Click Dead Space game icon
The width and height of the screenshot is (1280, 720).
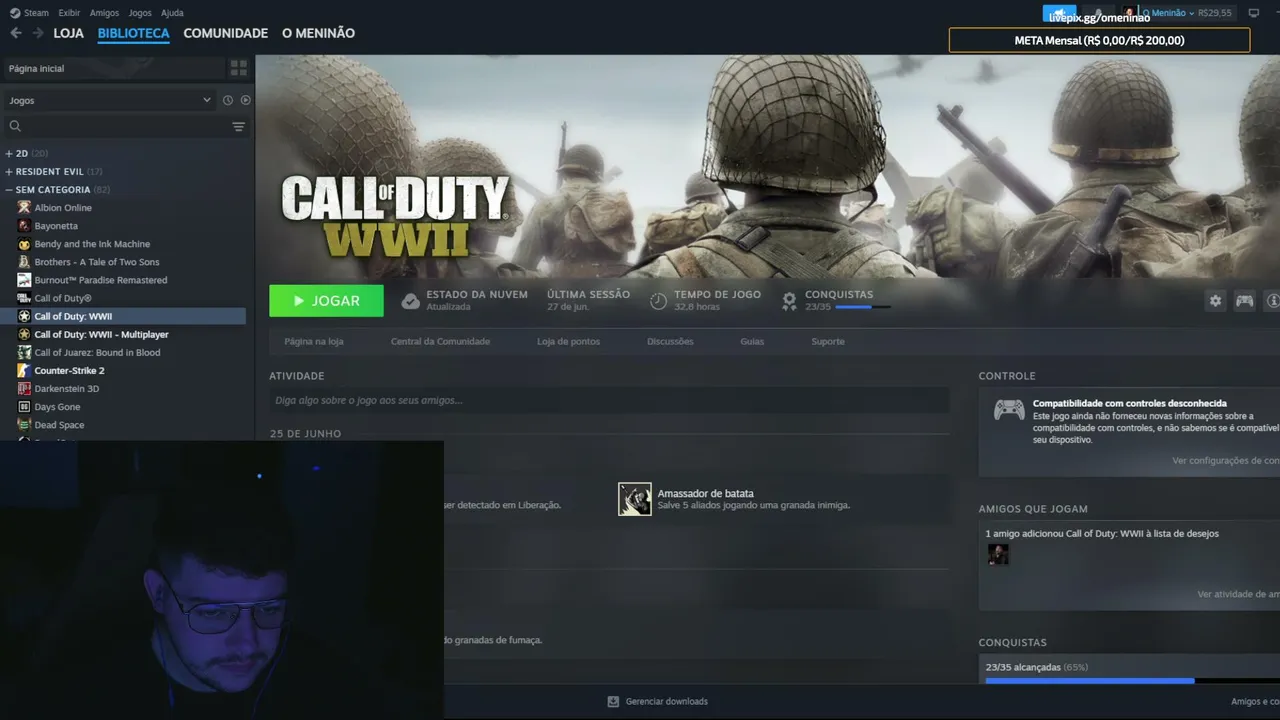pyautogui.click(x=24, y=424)
